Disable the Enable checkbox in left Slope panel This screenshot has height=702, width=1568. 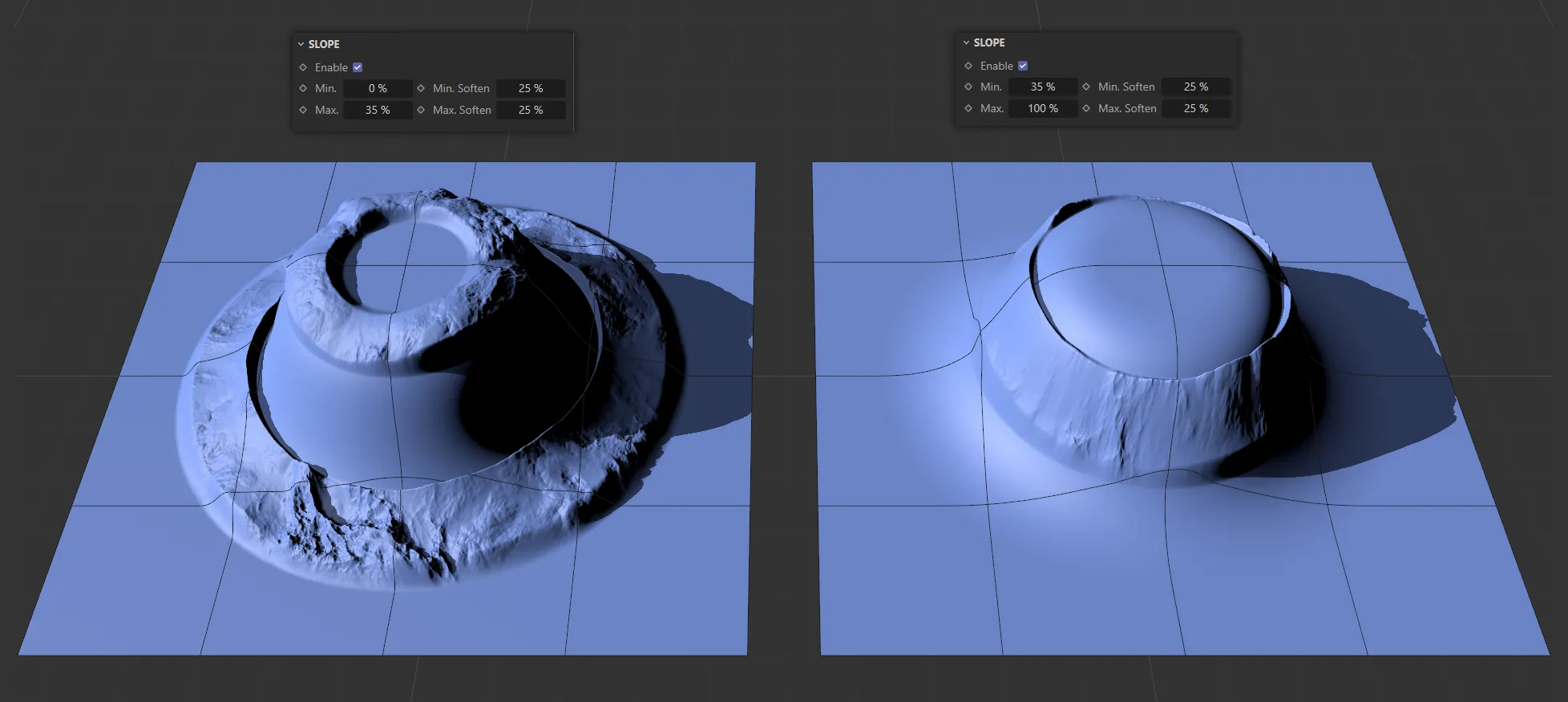click(358, 67)
